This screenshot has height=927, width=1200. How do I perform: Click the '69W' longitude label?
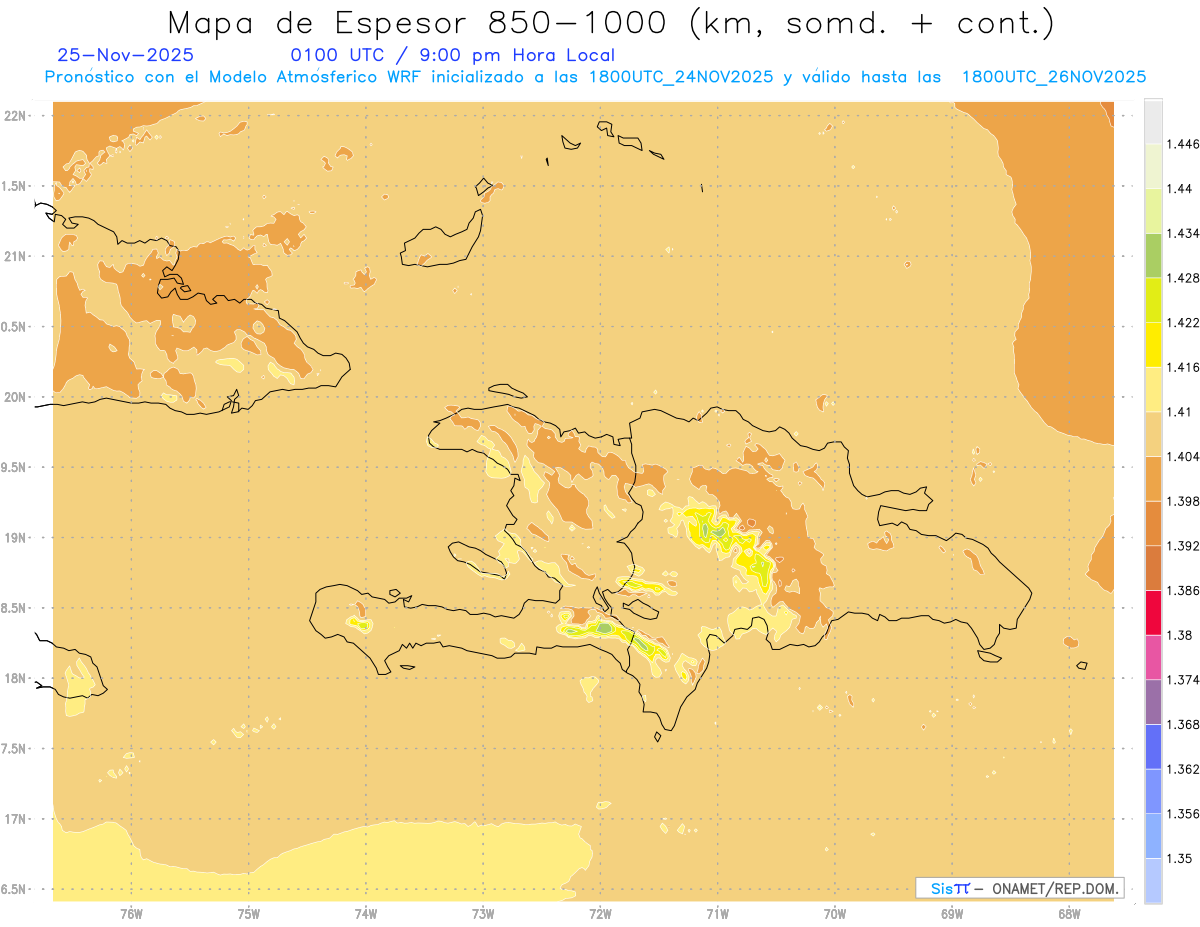pyautogui.click(x=952, y=914)
